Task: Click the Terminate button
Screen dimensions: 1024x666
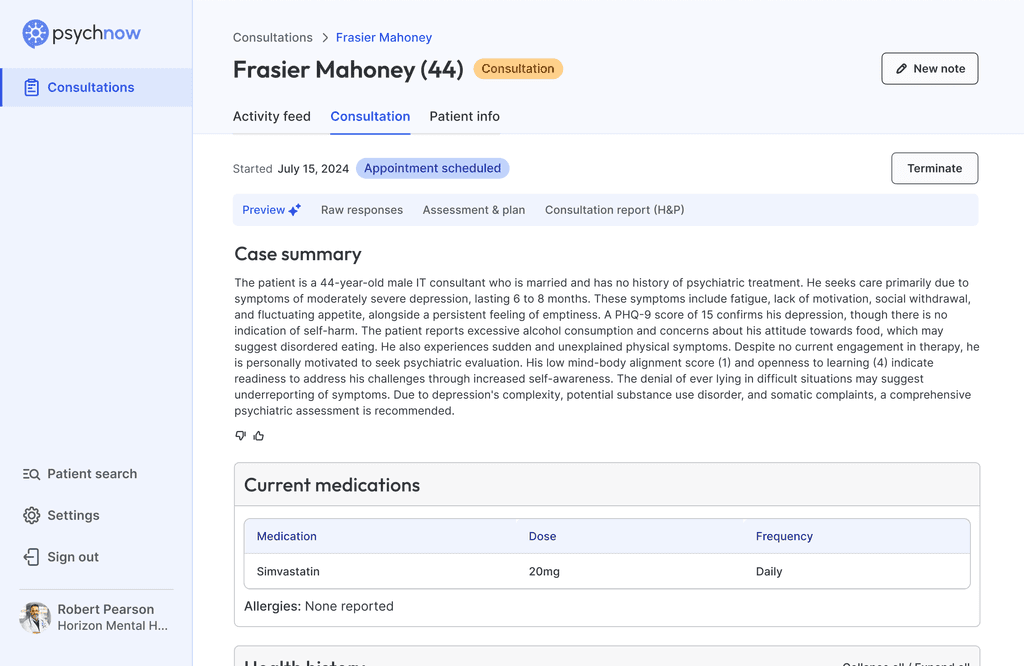Action: 935,168
